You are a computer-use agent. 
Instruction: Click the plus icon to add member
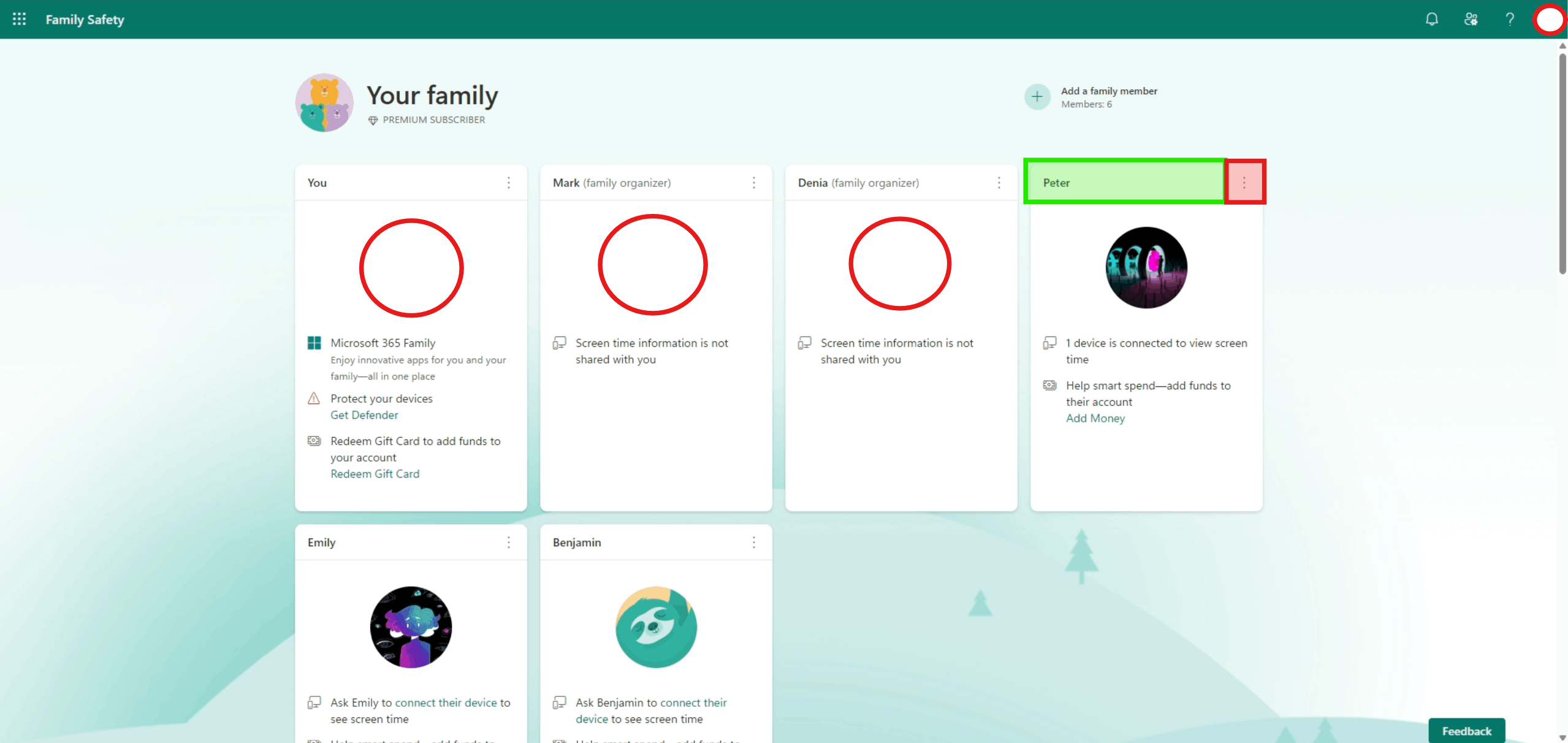coord(1037,97)
